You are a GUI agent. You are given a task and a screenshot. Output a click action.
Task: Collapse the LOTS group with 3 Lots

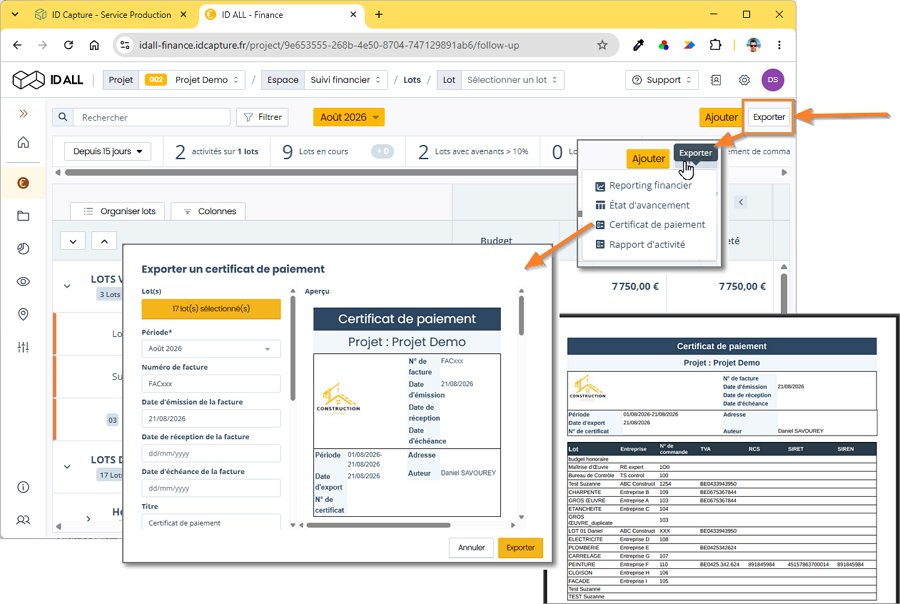click(67, 286)
